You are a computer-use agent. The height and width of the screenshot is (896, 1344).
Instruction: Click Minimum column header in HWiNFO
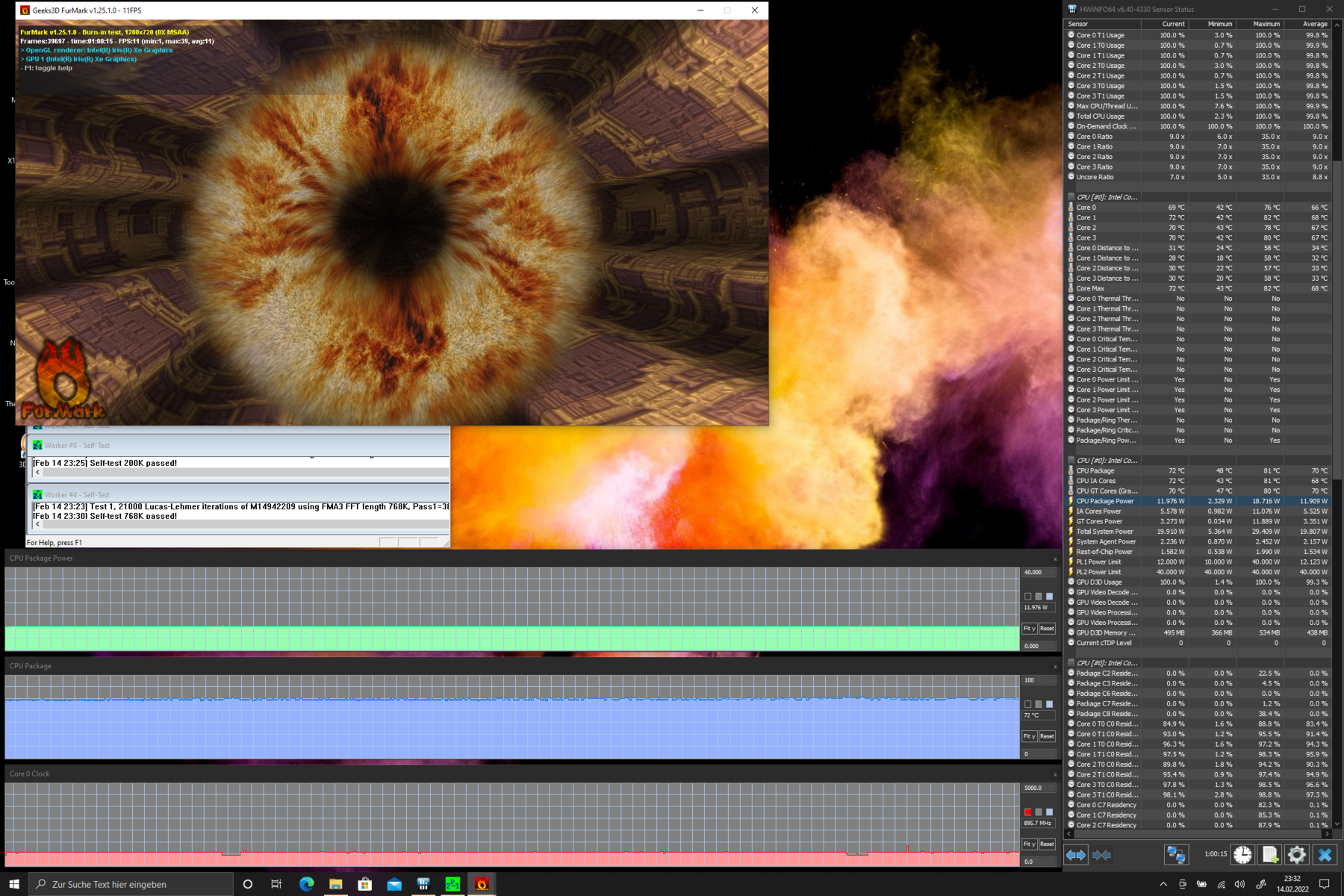click(1211, 24)
